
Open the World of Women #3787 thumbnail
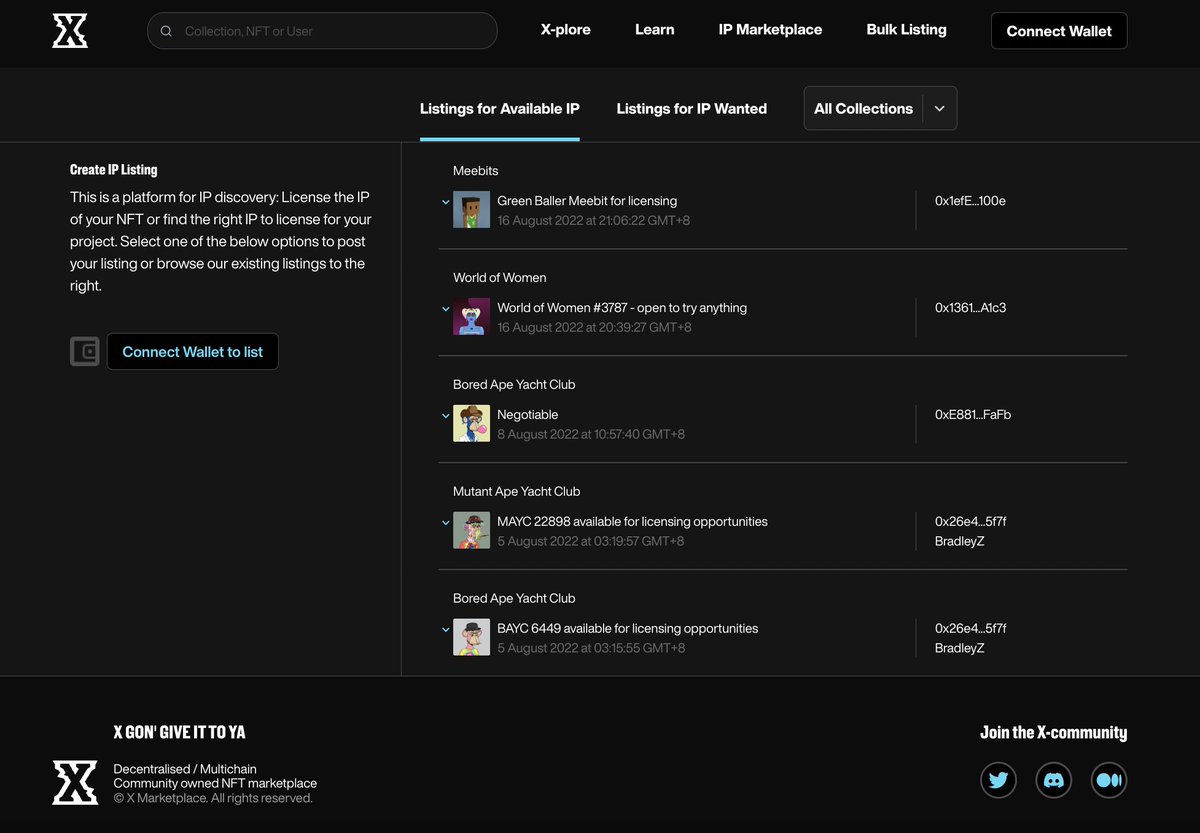point(471,317)
